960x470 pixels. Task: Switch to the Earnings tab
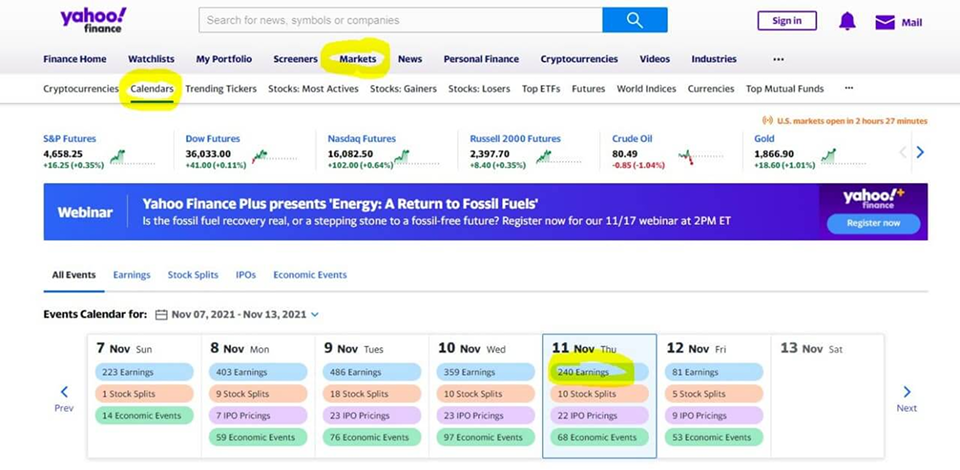pos(132,274)
